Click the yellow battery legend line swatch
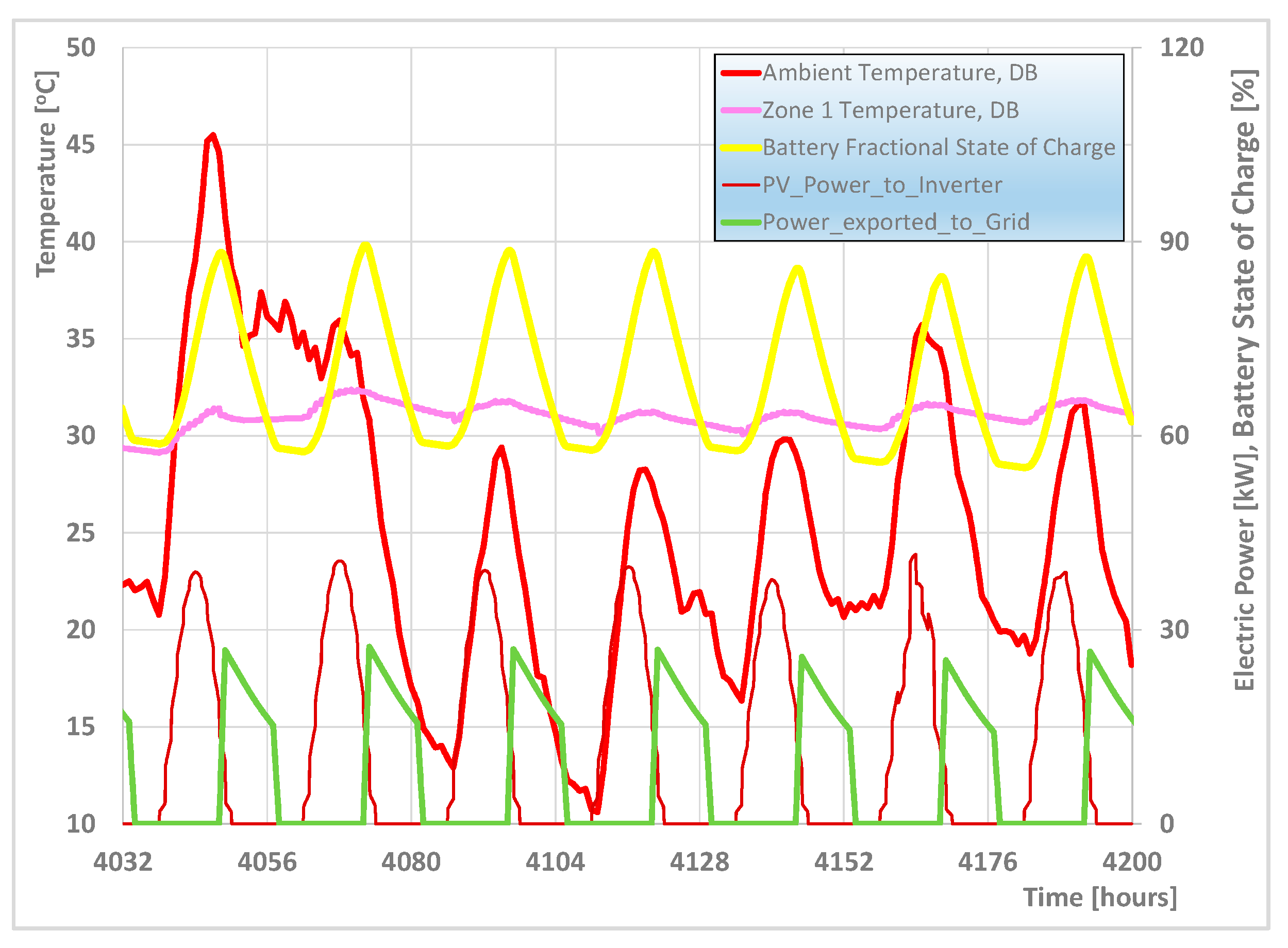The height and width of the screenshot is (948, 1288). (x=741, y=147)
